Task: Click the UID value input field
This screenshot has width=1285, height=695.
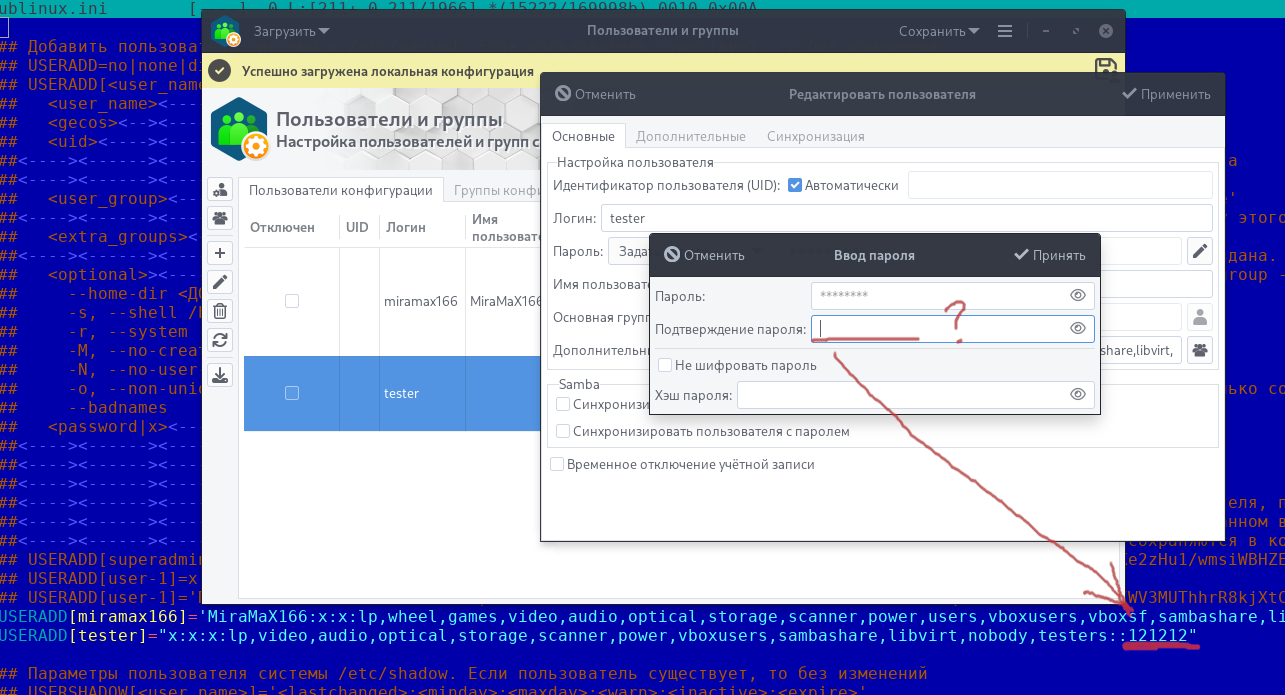Action: 1060,185
